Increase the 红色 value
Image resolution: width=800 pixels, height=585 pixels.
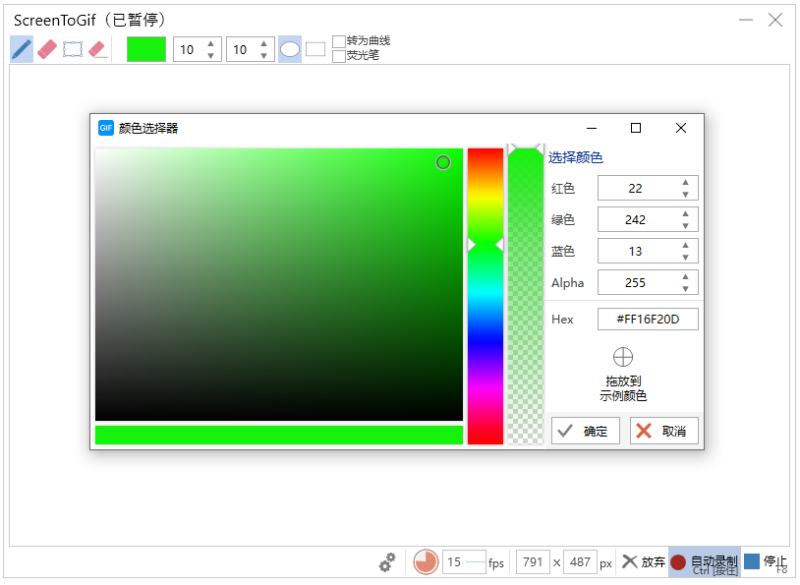(685, 183)
